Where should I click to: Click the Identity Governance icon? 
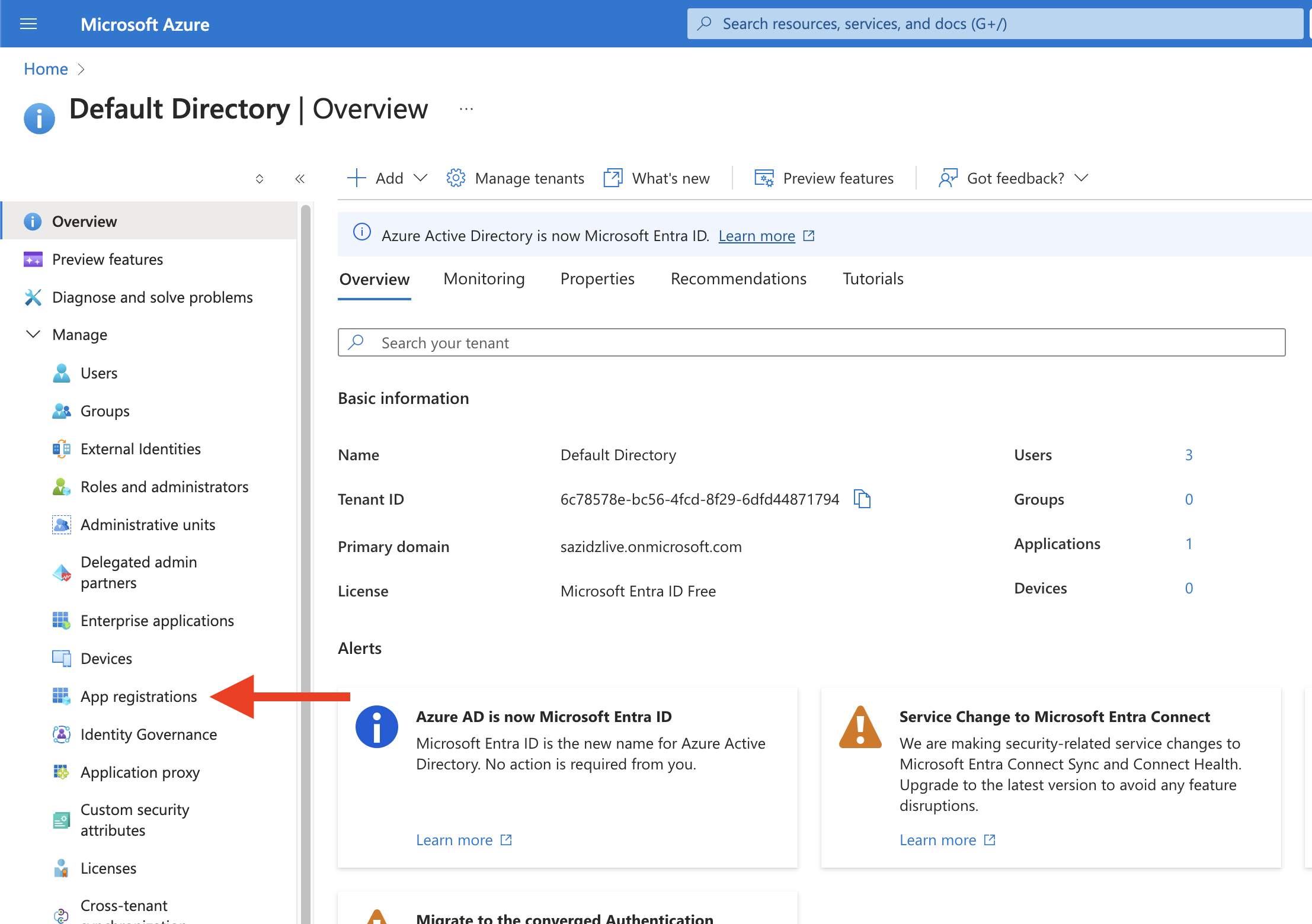point(61,734)
